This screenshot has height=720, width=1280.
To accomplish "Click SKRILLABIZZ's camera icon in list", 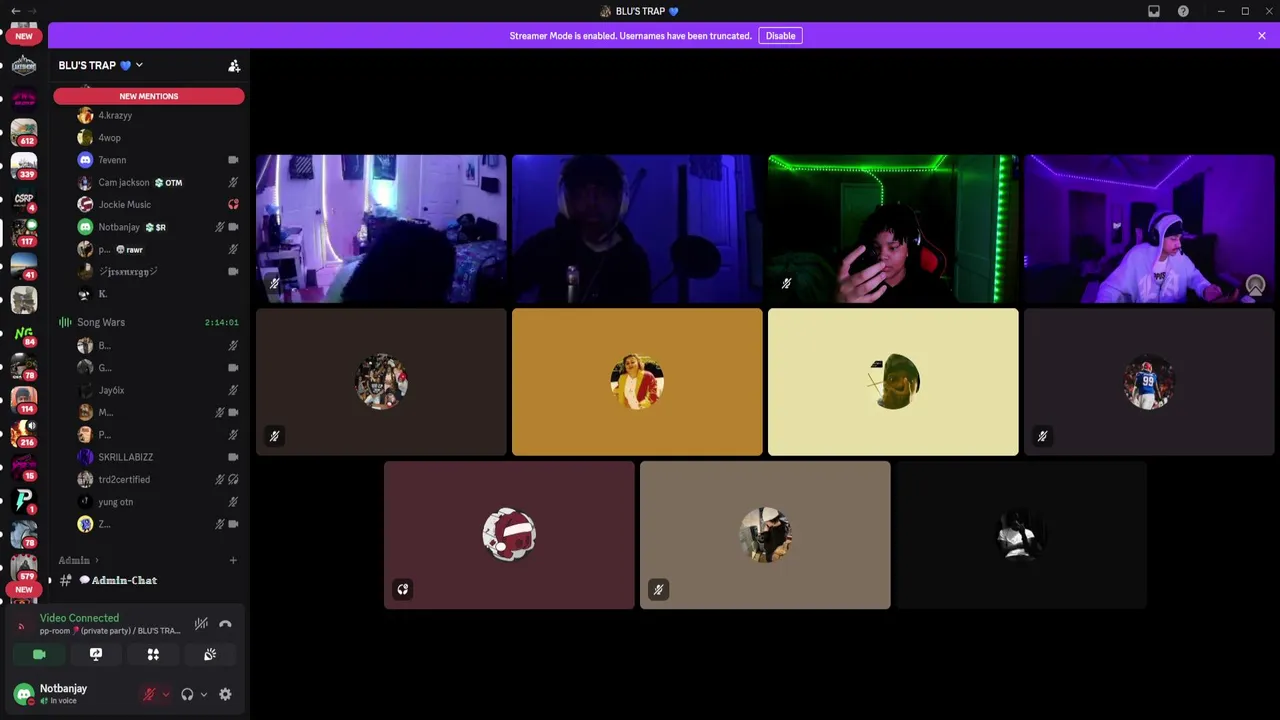I will (233, 457).
